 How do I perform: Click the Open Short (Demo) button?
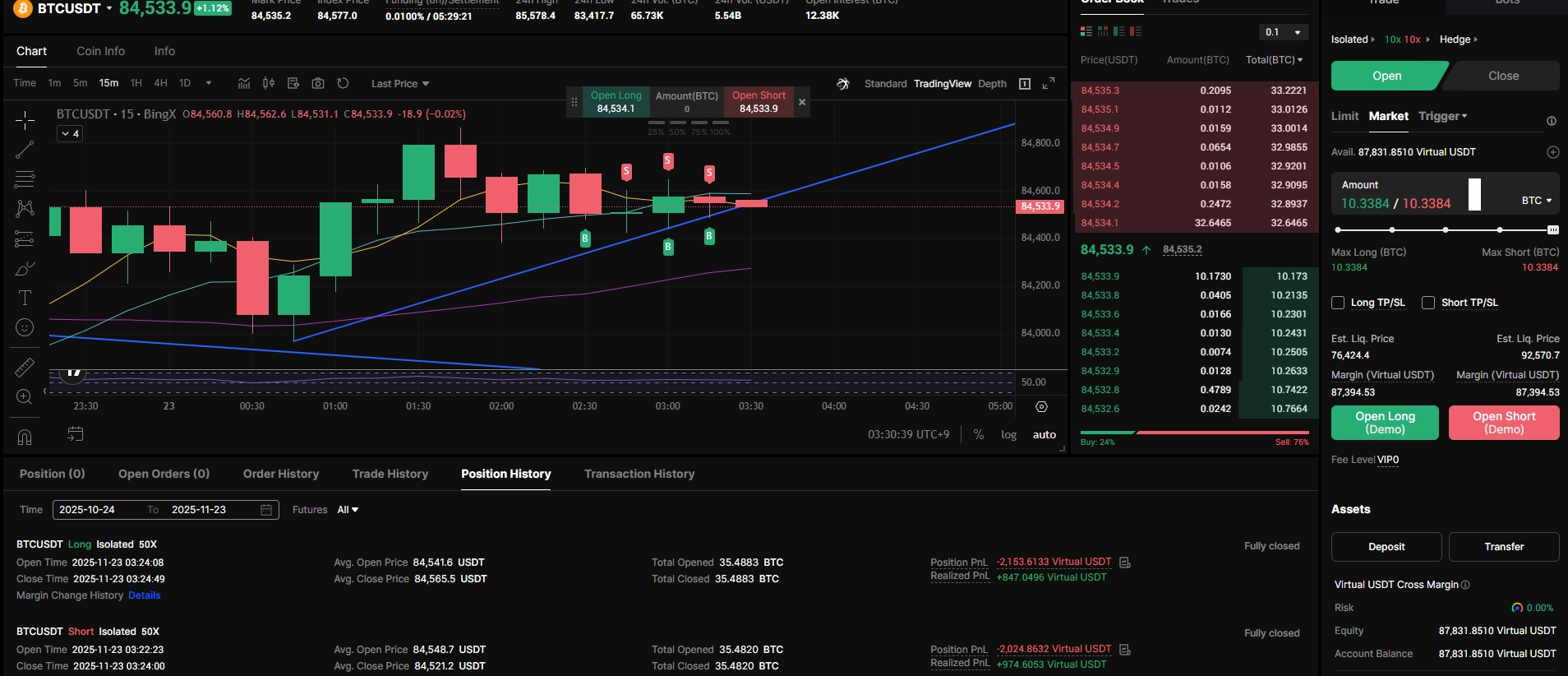click(x=1504, y=423)
